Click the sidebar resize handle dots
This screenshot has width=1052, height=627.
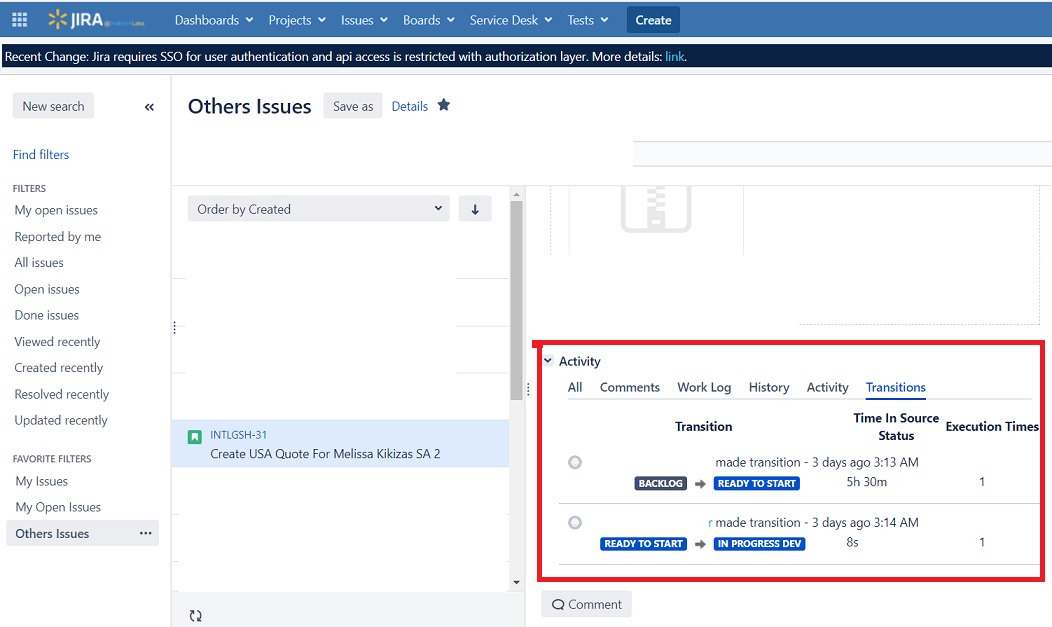coord(174,327)
